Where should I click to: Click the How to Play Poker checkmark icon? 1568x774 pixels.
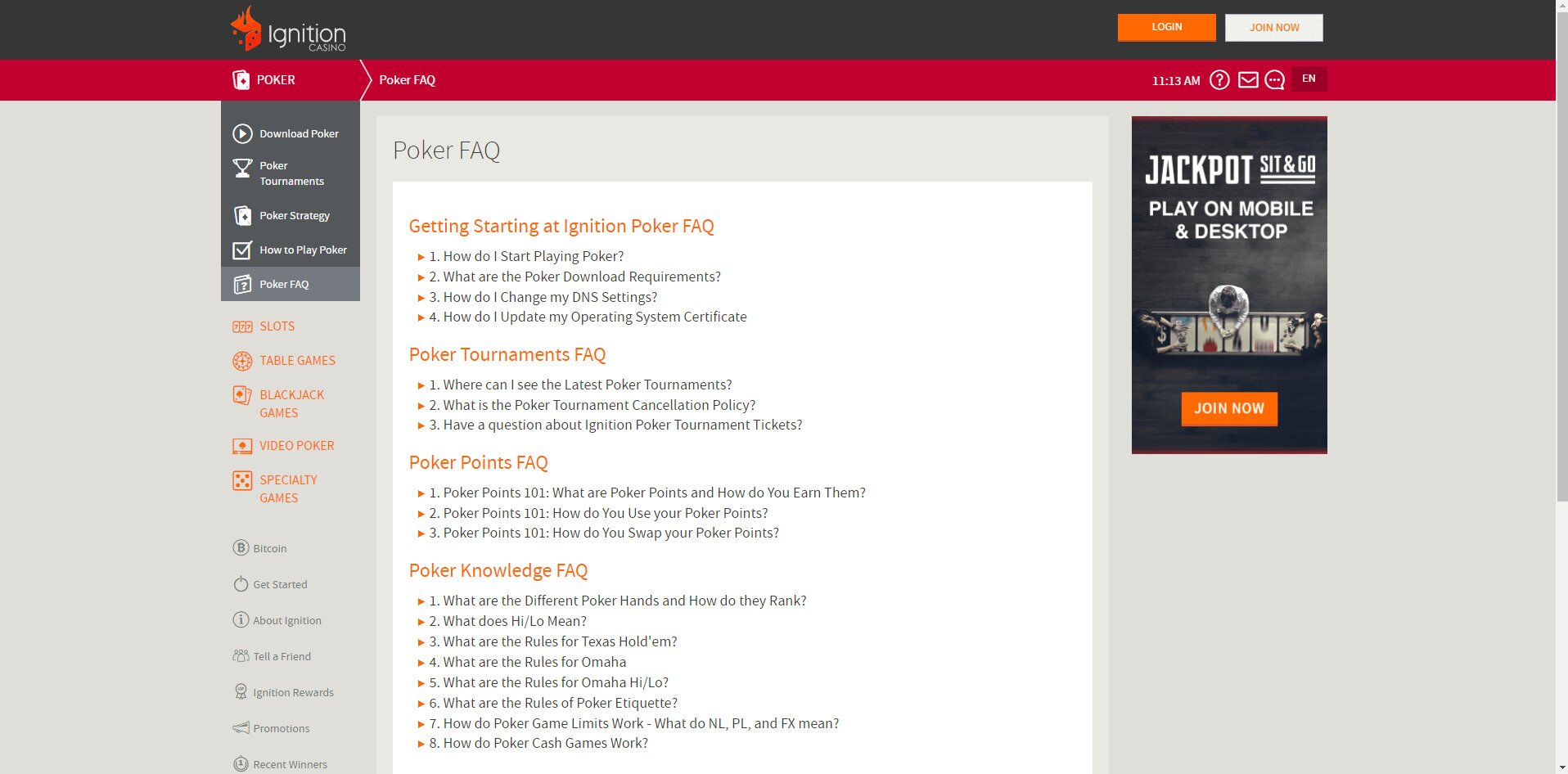[x=242, y=250]
